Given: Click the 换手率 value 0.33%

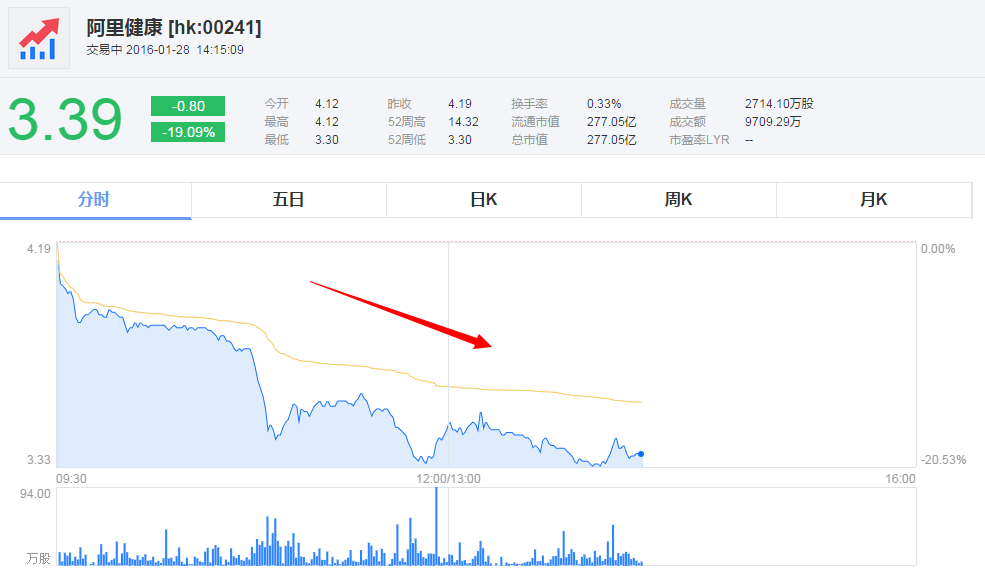Looking at the screenshot, I should [x=604, y=104].
